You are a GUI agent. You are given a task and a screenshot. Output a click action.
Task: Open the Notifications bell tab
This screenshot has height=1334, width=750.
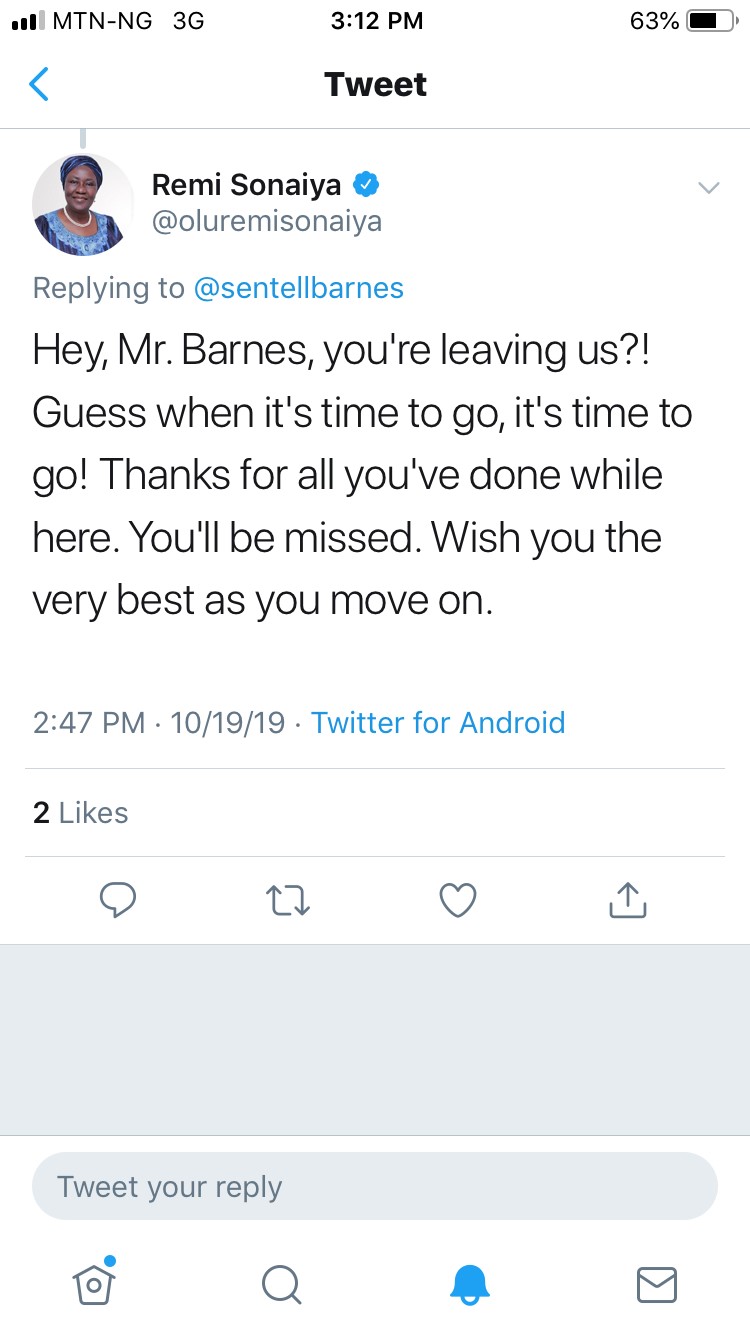coord(470,1284)
